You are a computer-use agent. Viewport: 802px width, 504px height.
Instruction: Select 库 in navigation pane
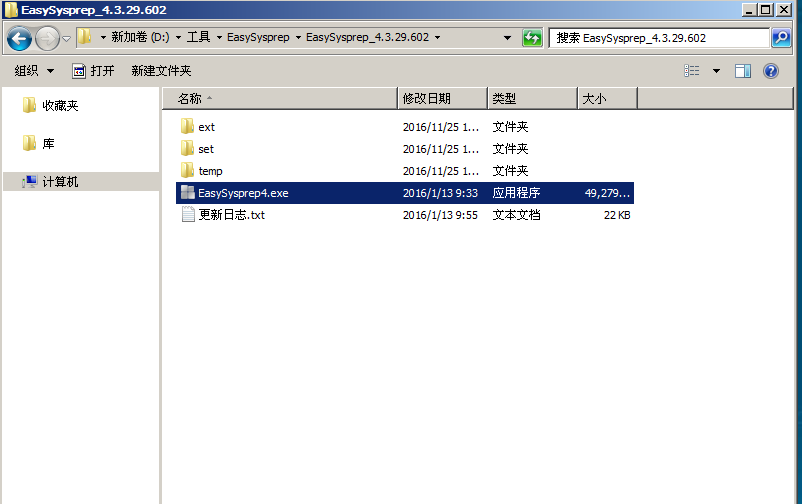coord(48,144)
